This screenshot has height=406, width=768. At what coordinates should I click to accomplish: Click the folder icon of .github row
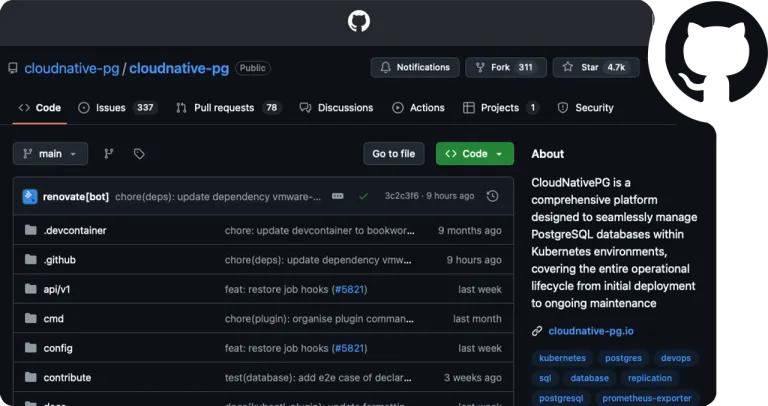click(x=31, y=259)
